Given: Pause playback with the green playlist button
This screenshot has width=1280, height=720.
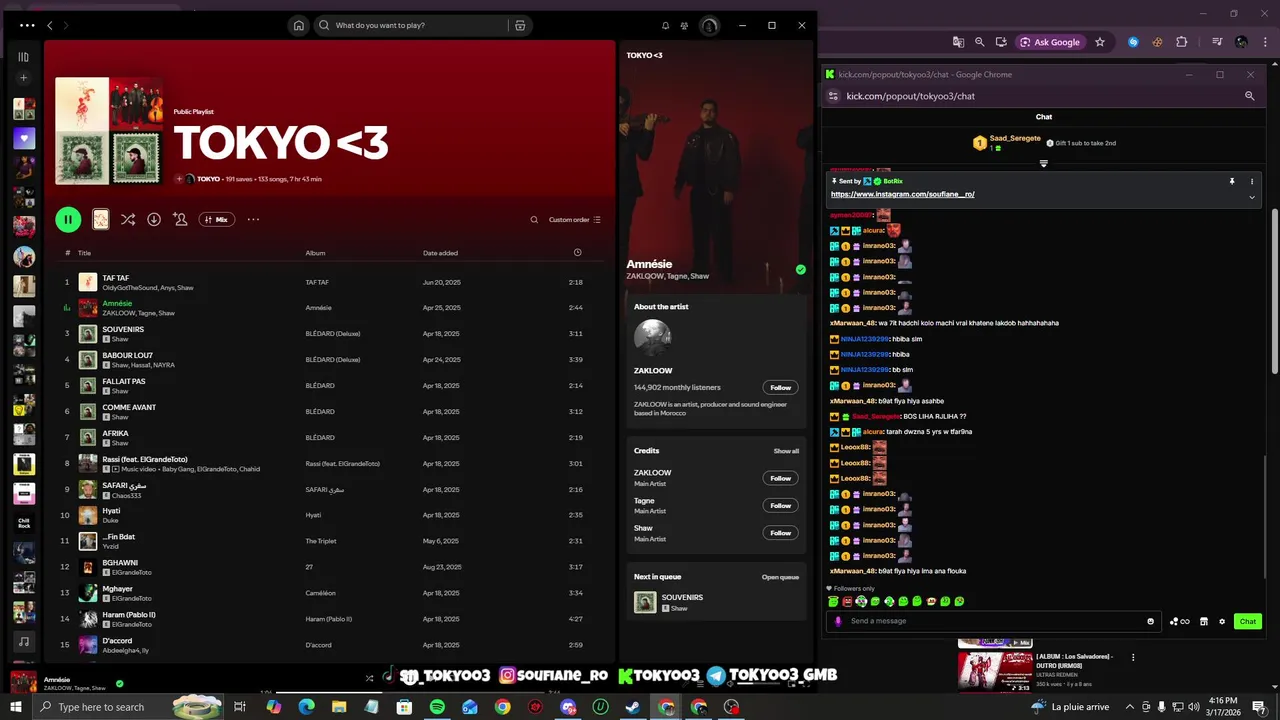Looking at the screenshot, I should pos(68,219).
